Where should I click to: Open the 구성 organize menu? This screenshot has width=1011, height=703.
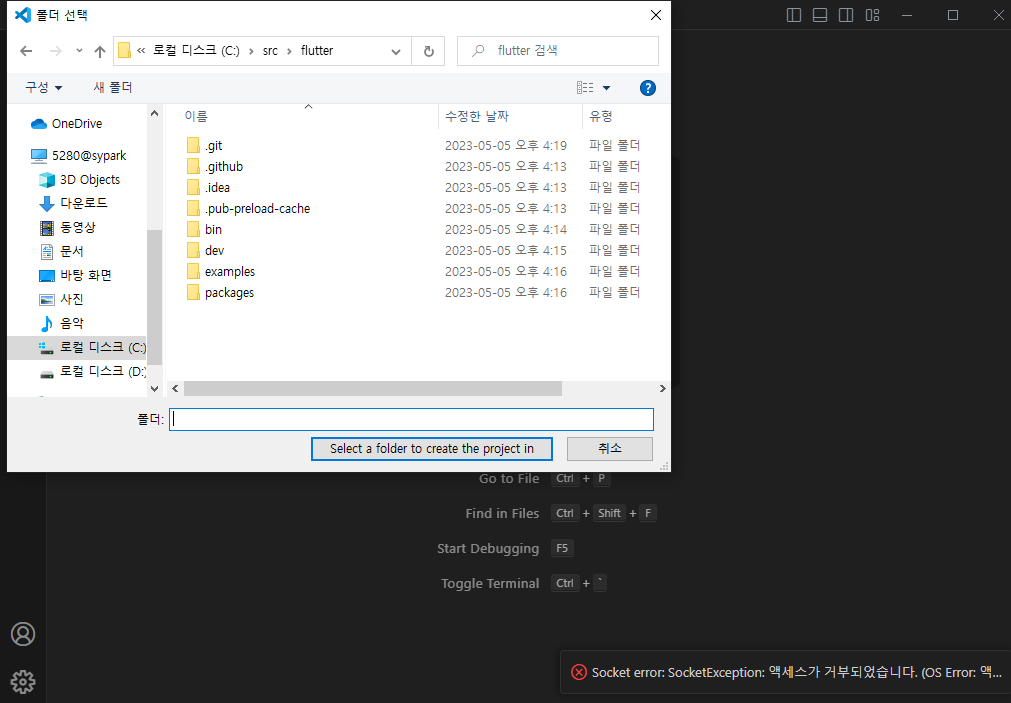(43, 88)
